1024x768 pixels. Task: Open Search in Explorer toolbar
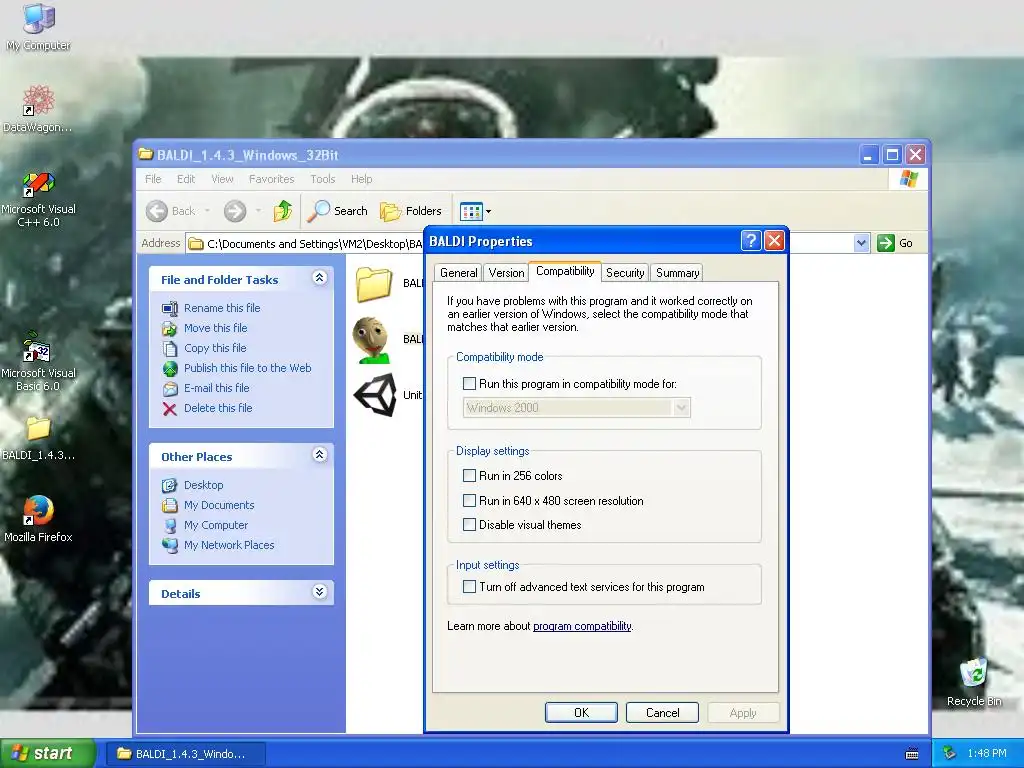point(338,211)
